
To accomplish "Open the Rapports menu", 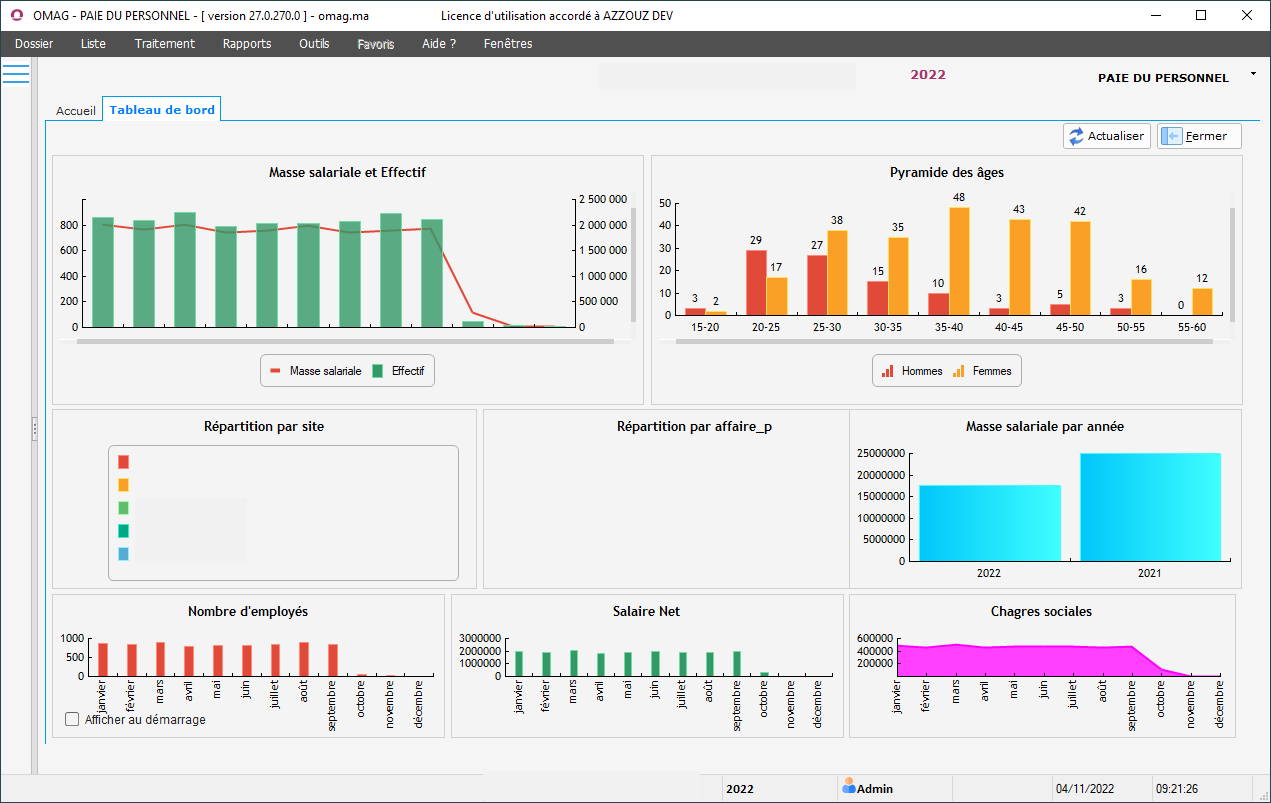I will (247, 44).
